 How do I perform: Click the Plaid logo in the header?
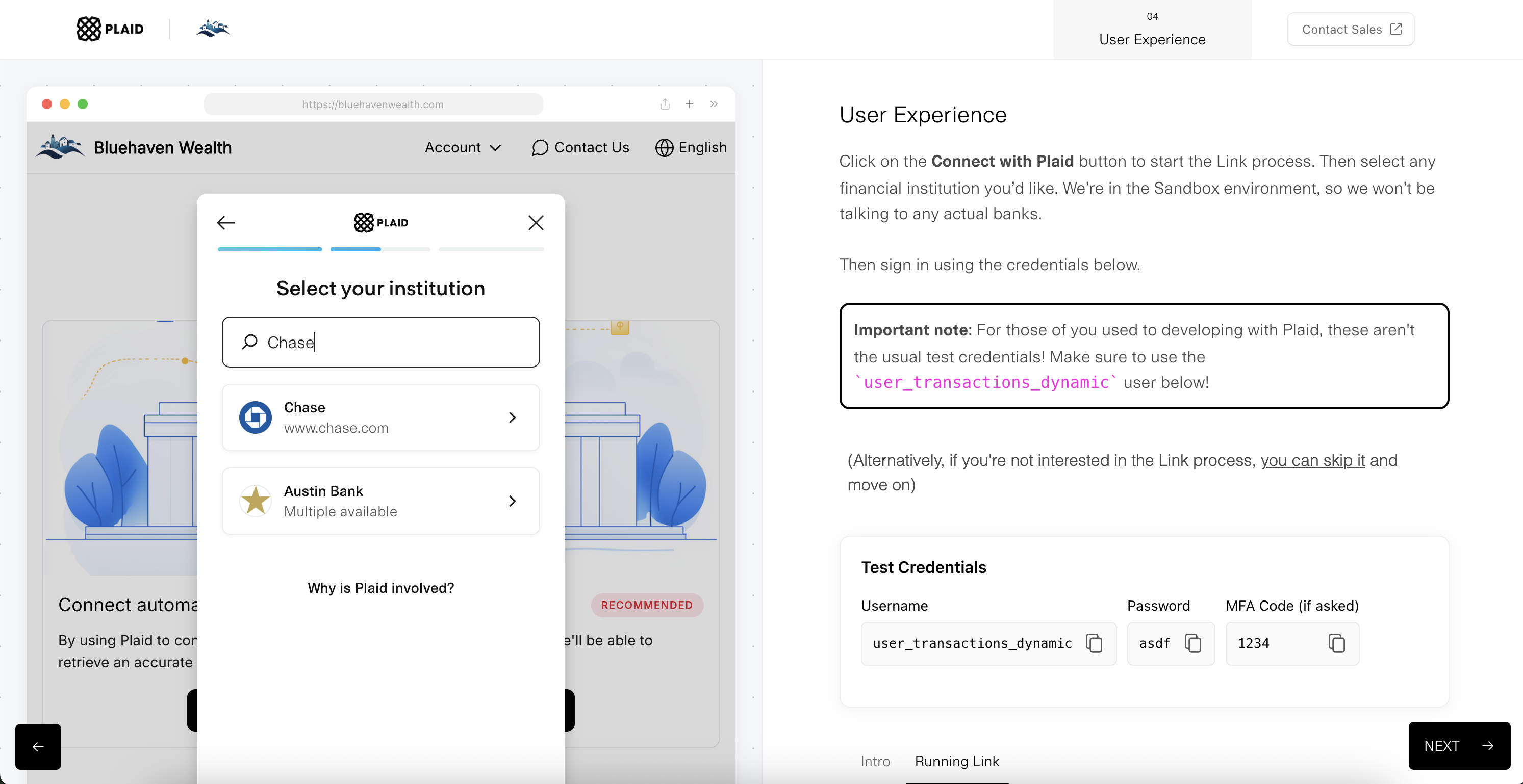(x=110, y=29)
